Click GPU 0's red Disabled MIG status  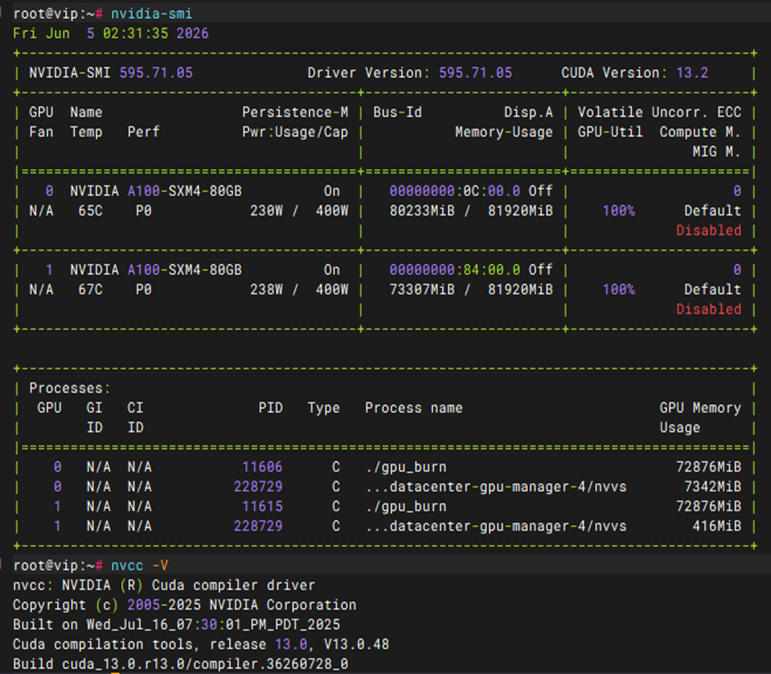(709, 230)
